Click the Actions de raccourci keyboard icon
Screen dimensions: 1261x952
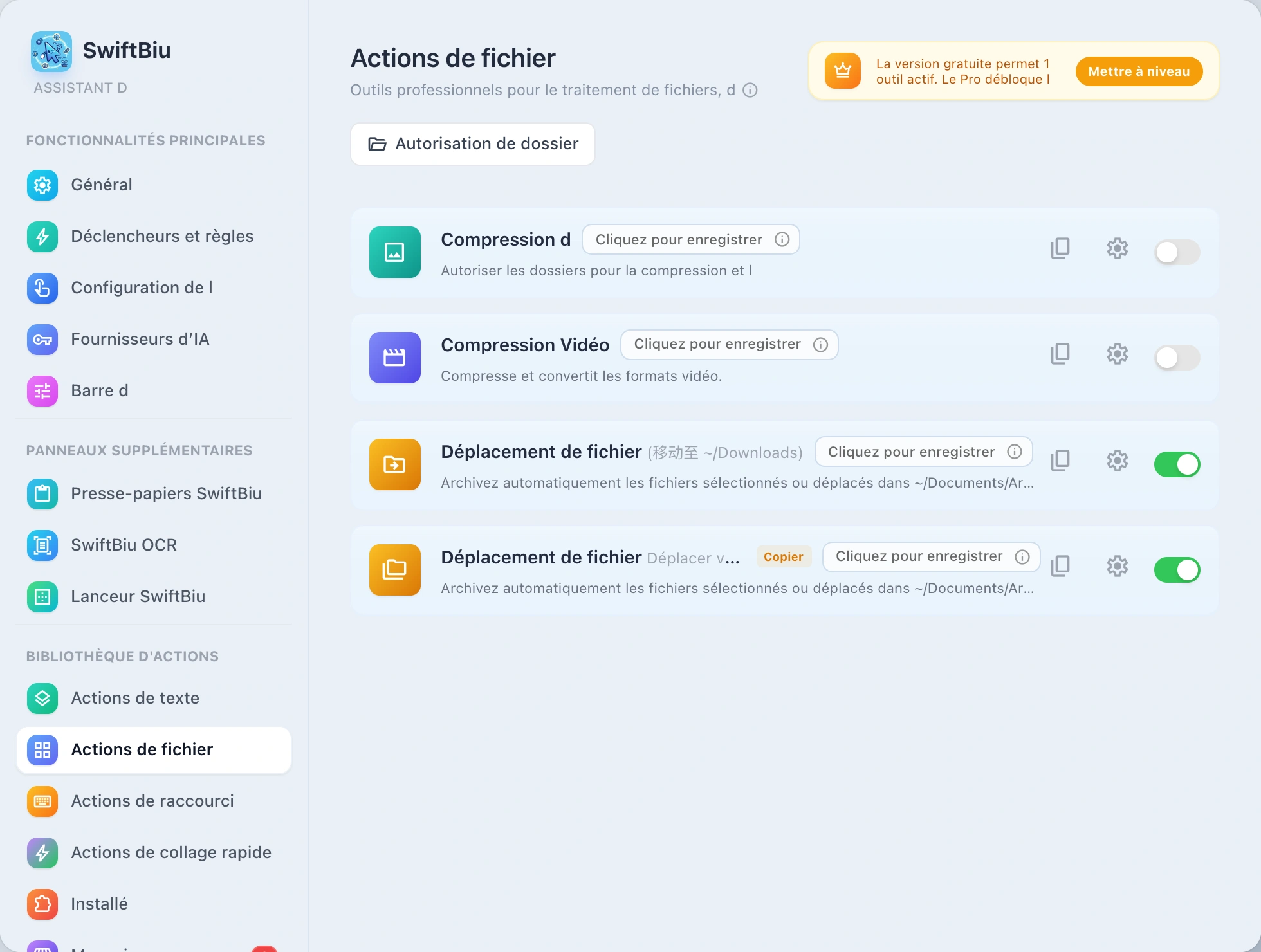click(42, 801)
